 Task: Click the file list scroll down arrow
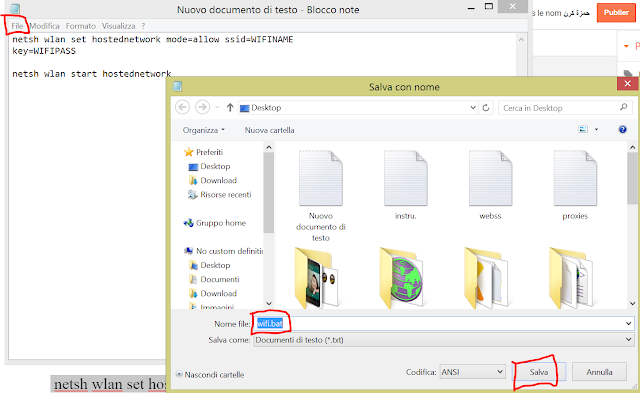[x=632, y=303]
